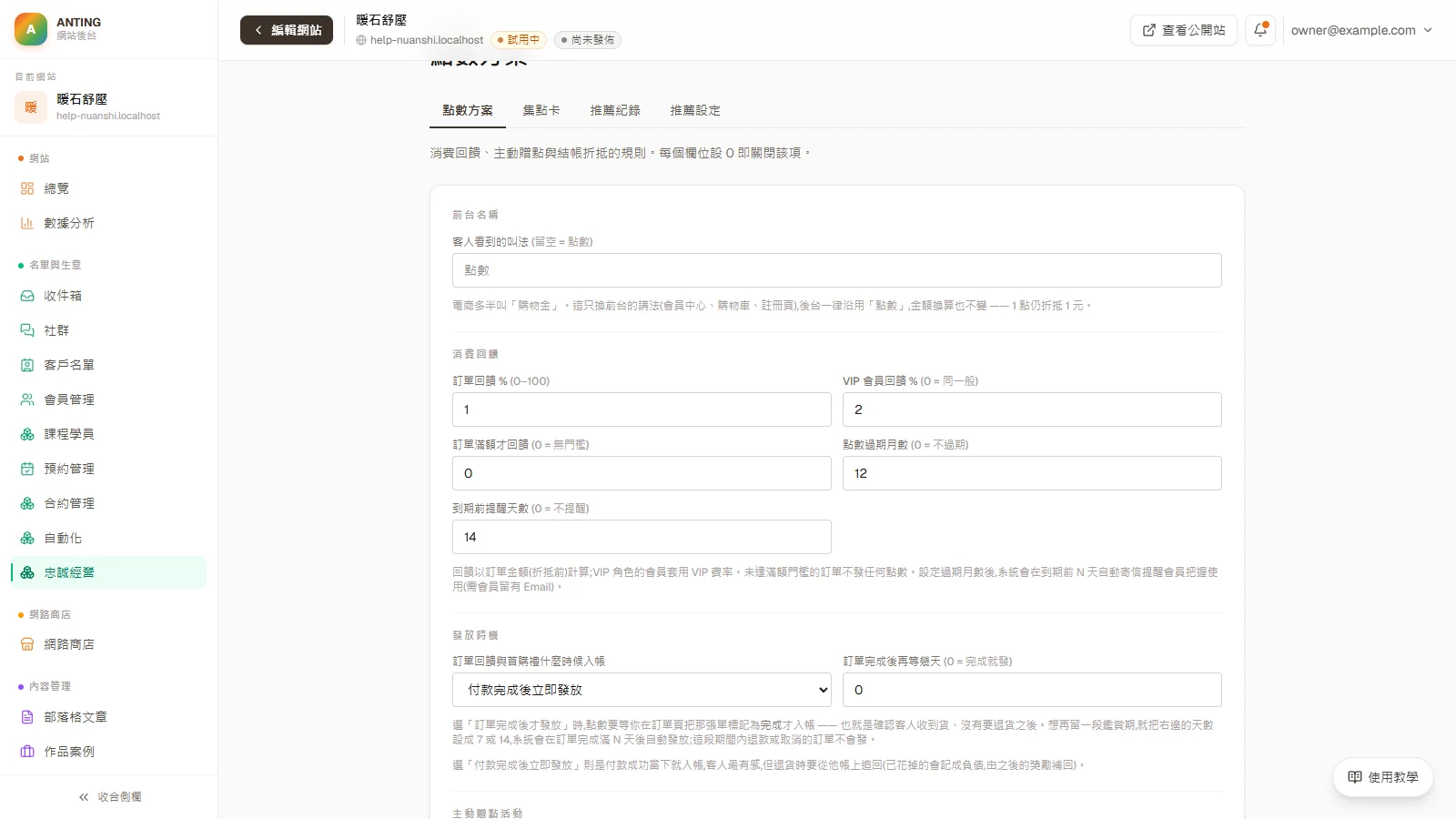This screenshot has width=1456, height=819.
Task: Click the ANTING logo icon
Action: [x=31, y=29]
